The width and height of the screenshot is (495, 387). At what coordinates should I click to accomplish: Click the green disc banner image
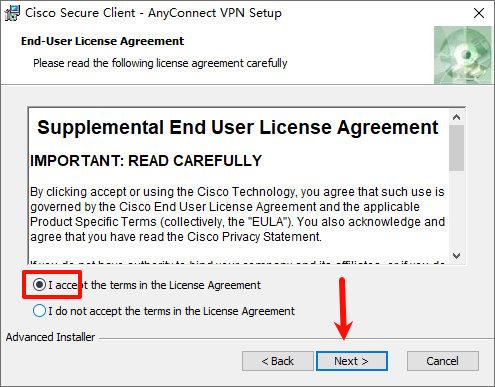click(463, 55)
